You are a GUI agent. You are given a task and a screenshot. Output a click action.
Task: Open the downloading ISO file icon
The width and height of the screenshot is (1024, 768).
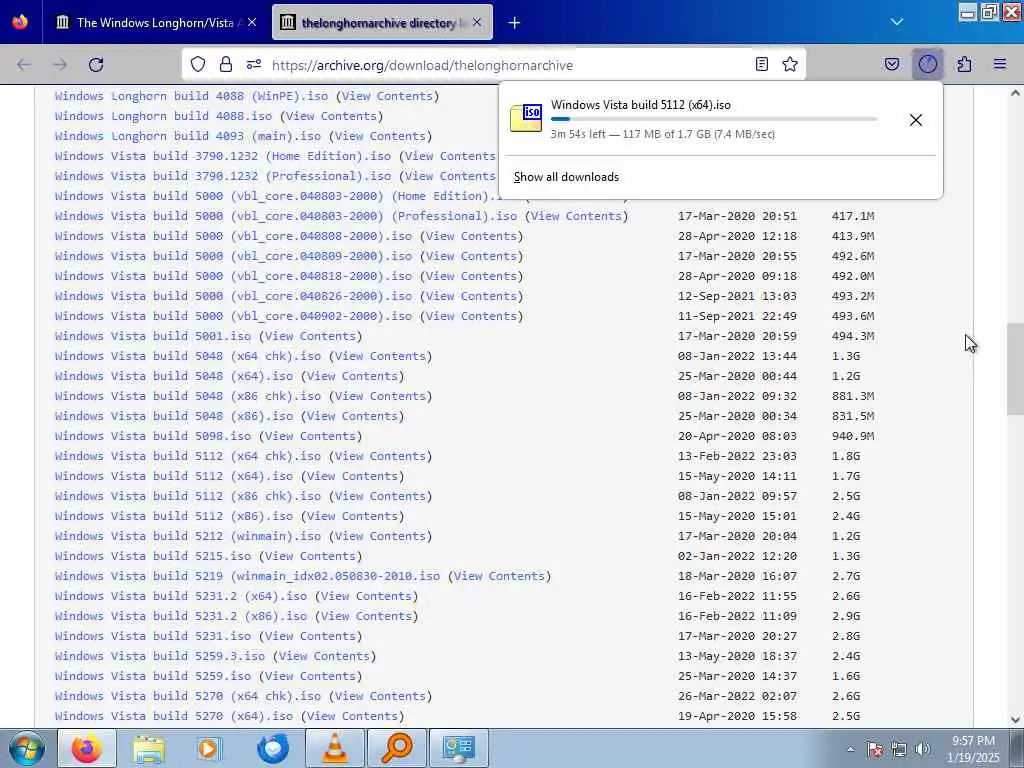tap(526, 118)
